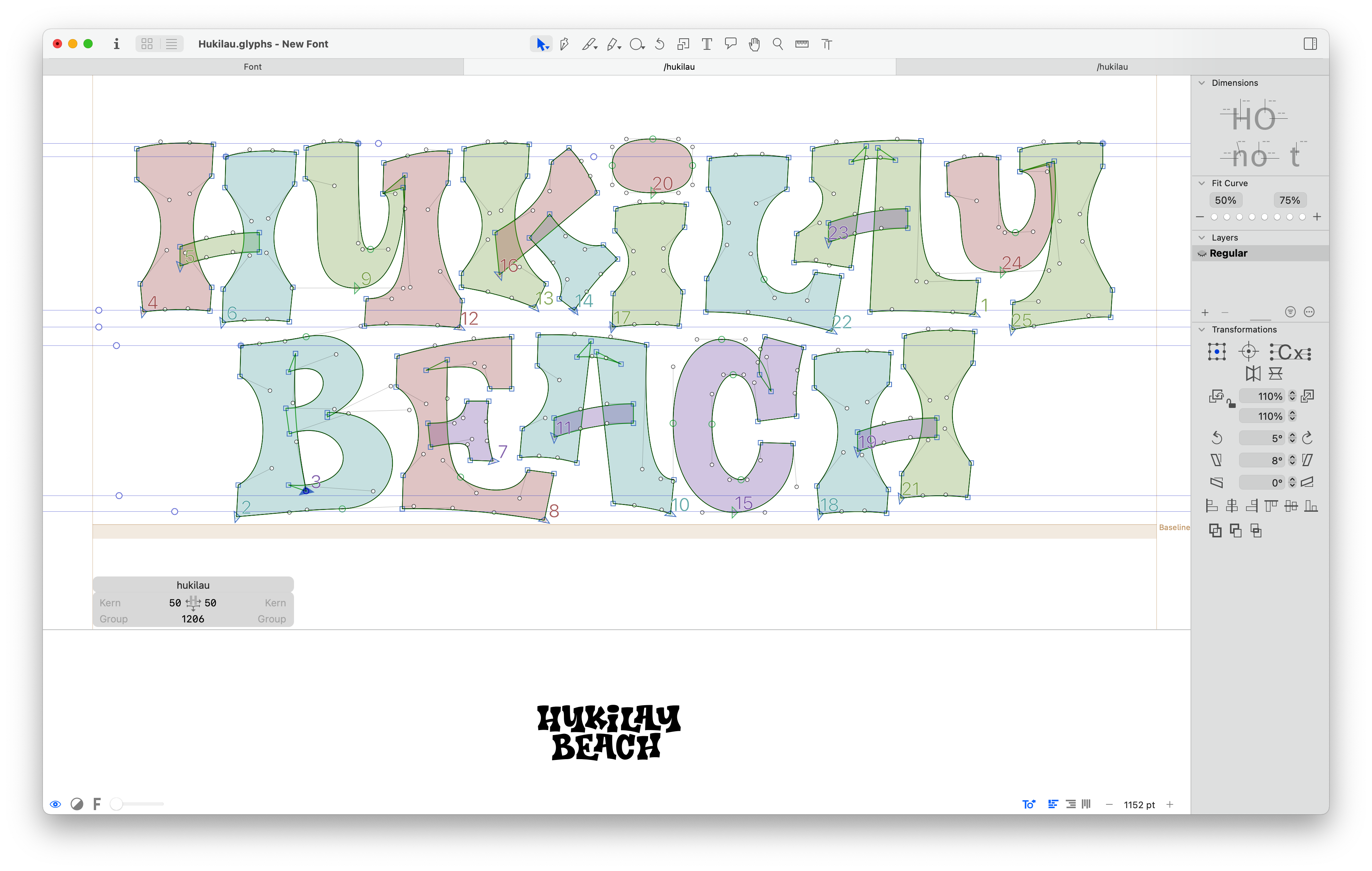Collapse the Fit Curve section
1372x871 pixels.
point(1202,183)
